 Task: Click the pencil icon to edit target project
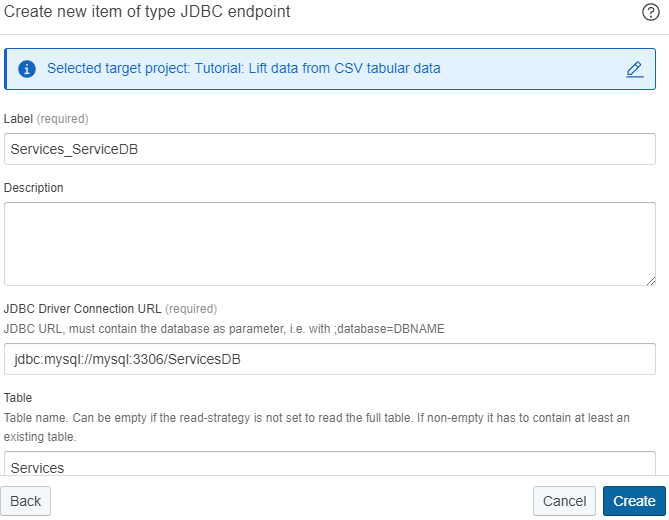(634, 69)
